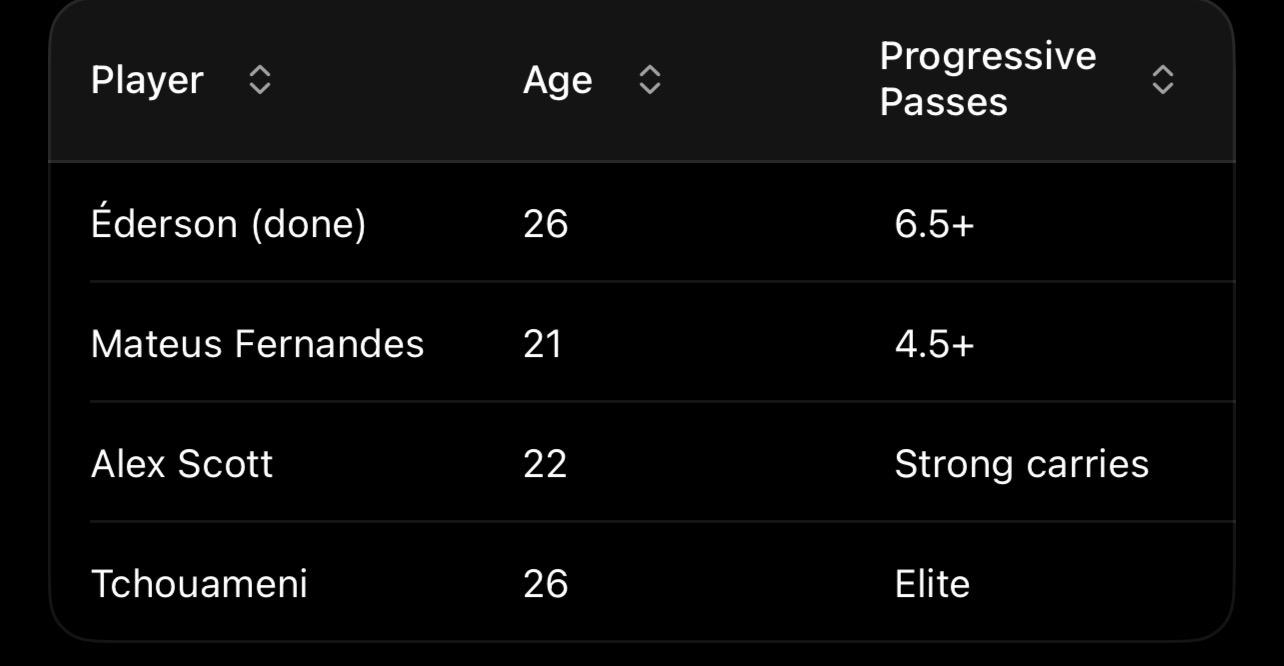Image resolution: width=1284 pixels, height=666 pixels.
Task: Click age 26 in Éderson row
Action: (x=545, y=224)
